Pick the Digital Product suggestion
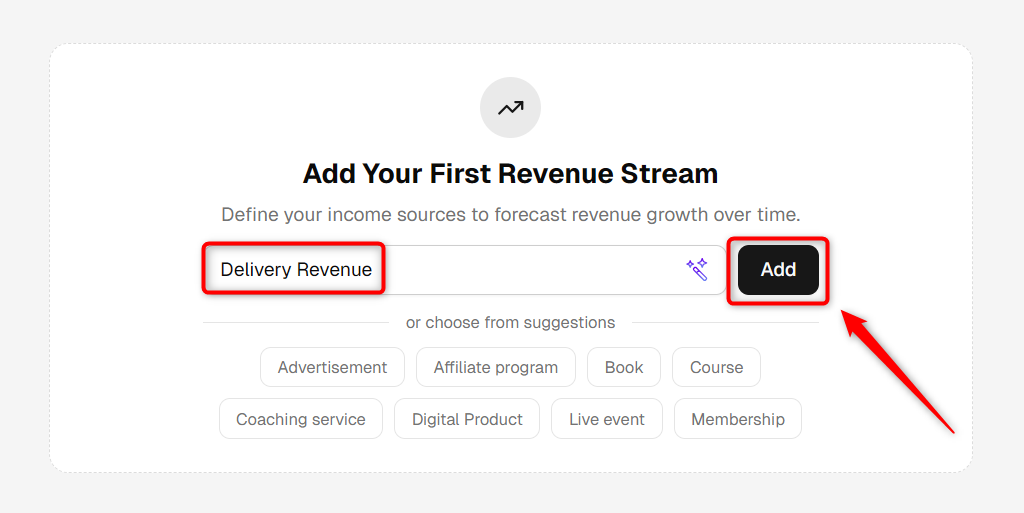The width and height of the screenshot is (1024, 513). [467, 419]
